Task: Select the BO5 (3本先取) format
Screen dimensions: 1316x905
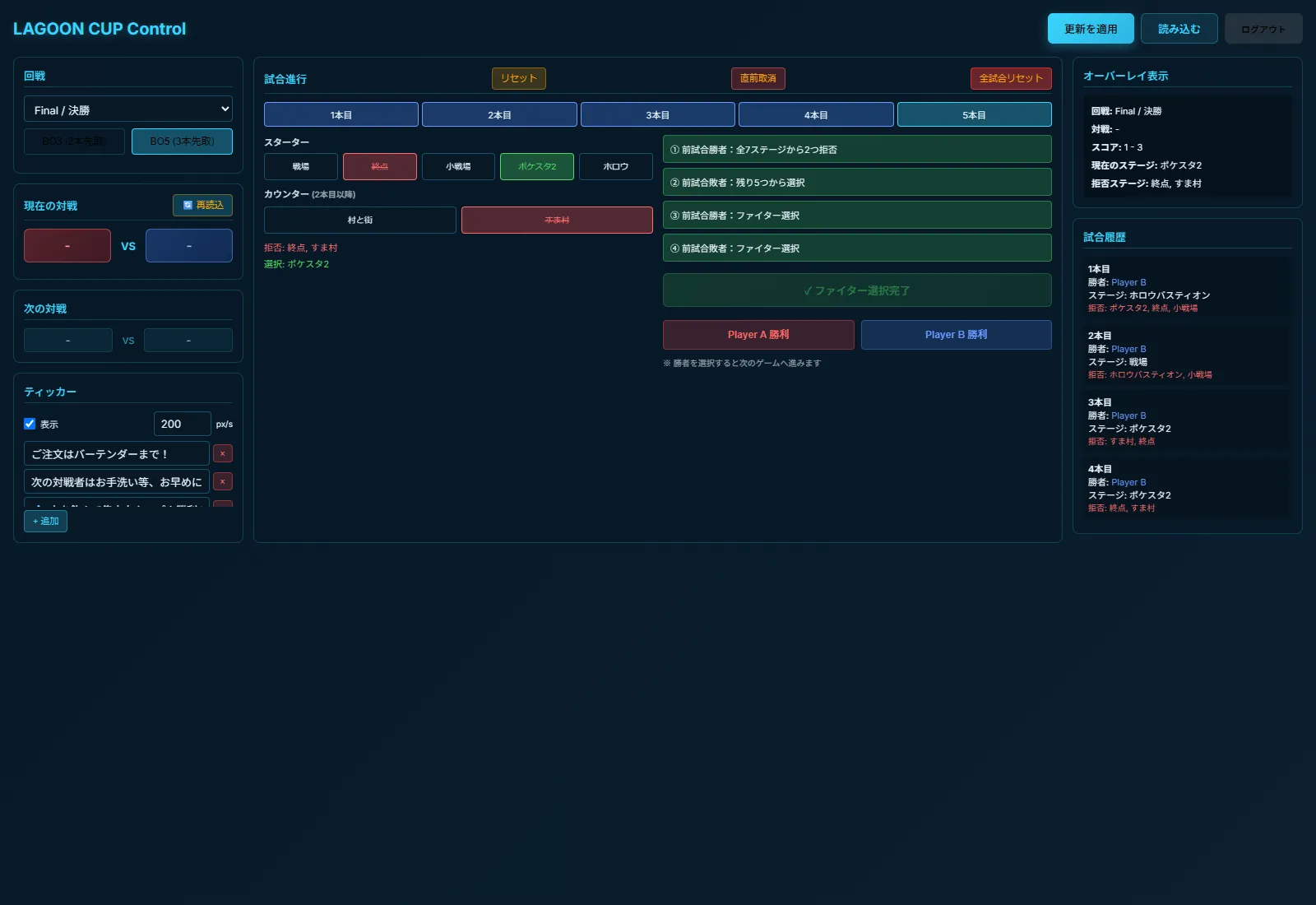Action: click(x=182, y=142)
